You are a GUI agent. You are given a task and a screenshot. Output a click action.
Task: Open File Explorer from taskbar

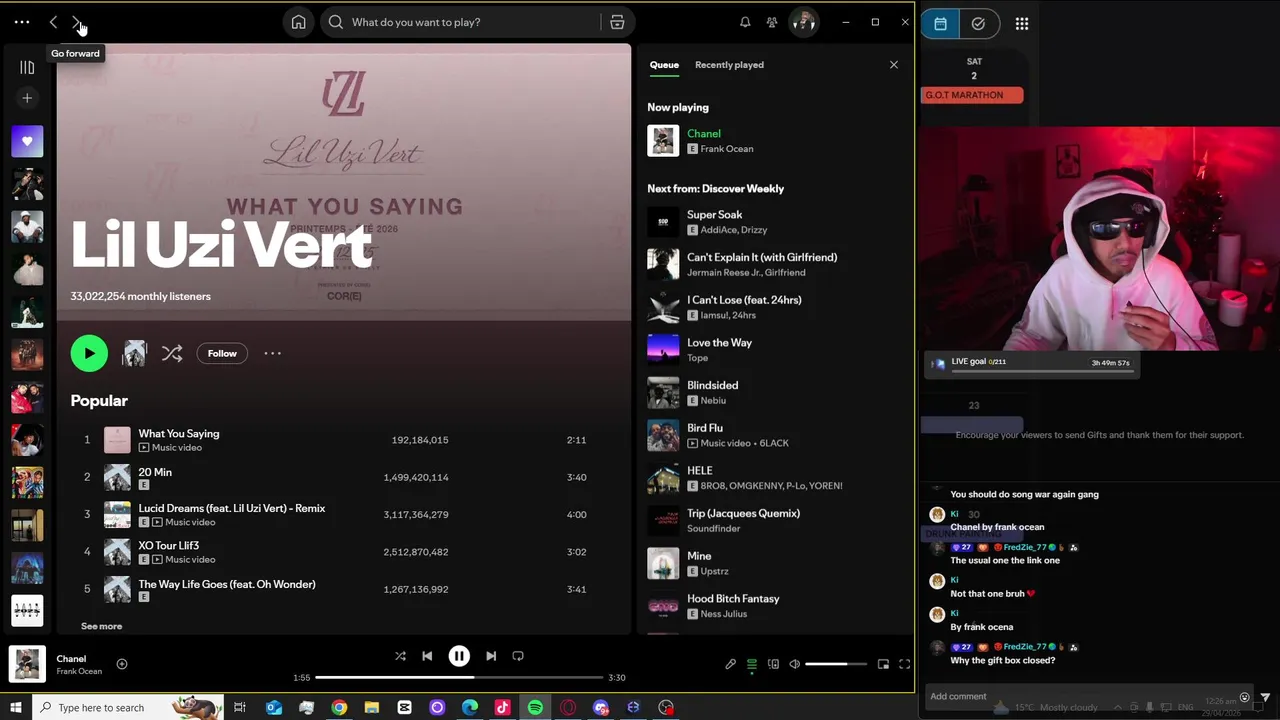pyautogui.click(x=371, y=707)
